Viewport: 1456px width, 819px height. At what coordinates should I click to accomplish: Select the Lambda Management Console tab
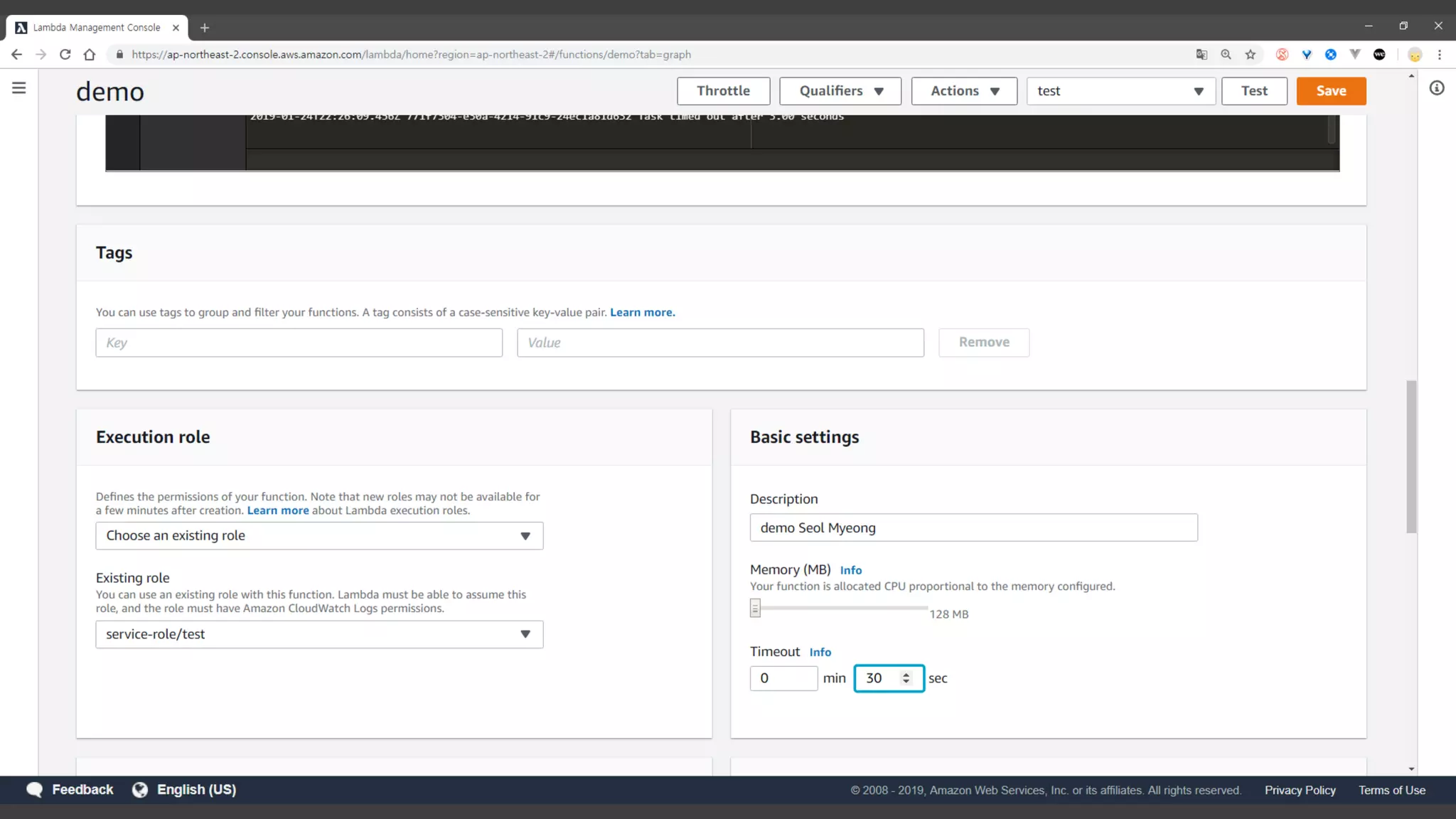(x=97, y=28)
